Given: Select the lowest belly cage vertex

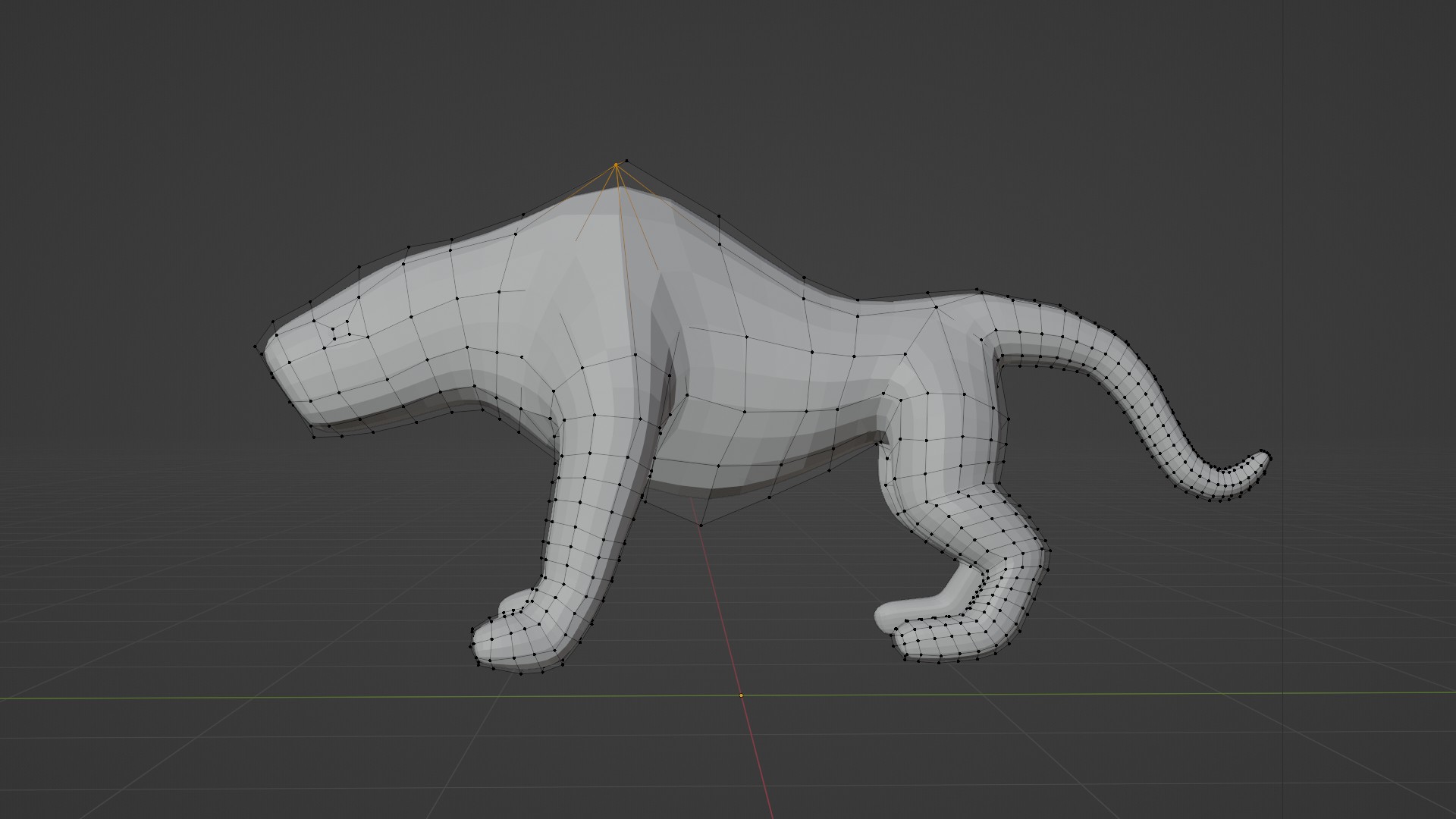Looking at the screenshot, I should pyautogui.click(x=701, y=524).
